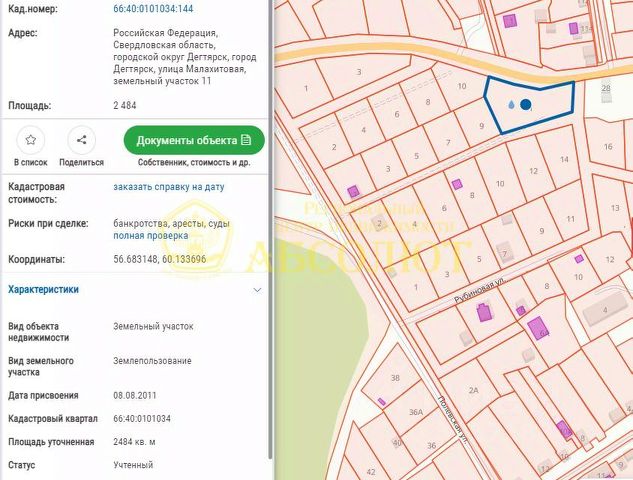This screenshot has width=633, height=480.
Task: Click the info panel vertical scrollbar
Action: pyautogui.click(x=271, y=229)
